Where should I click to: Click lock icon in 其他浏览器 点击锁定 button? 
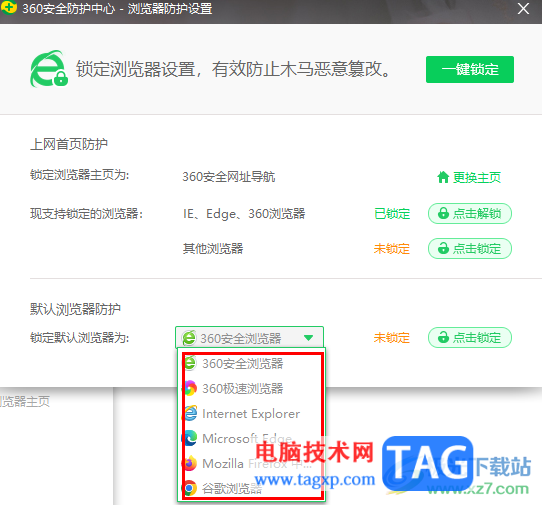point(443,248)
